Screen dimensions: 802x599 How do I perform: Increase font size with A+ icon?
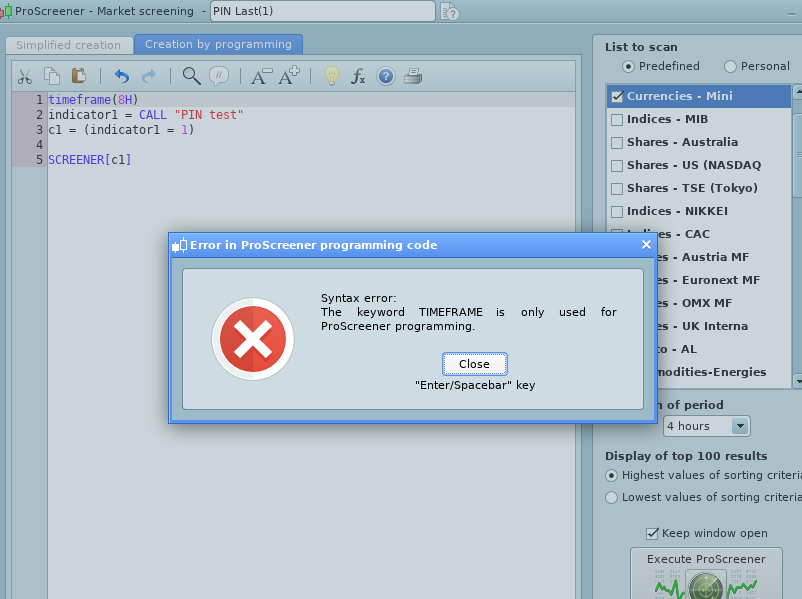pos(289,76)
